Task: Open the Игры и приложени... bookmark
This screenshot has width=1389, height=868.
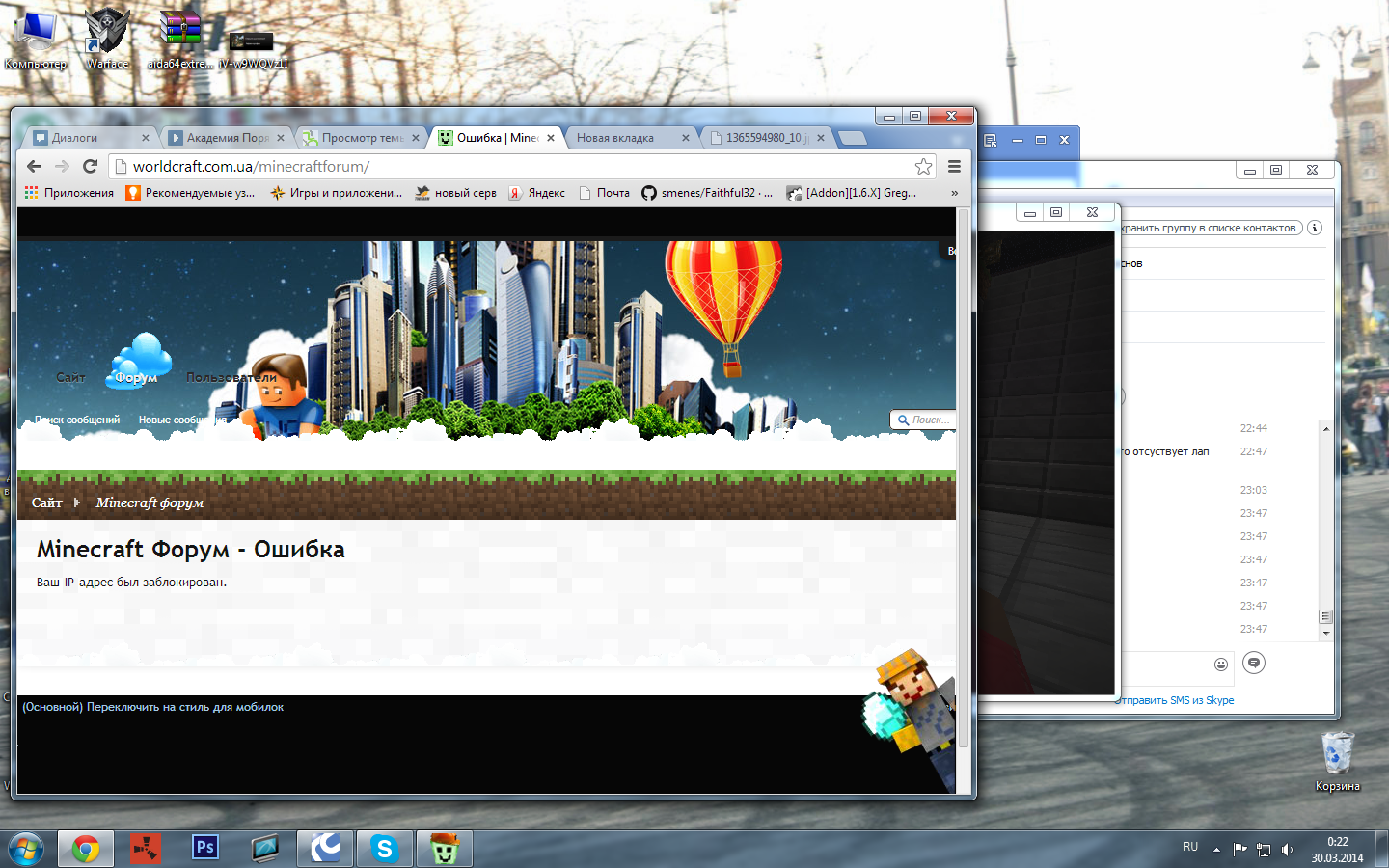Action: [x=337, y=193]
